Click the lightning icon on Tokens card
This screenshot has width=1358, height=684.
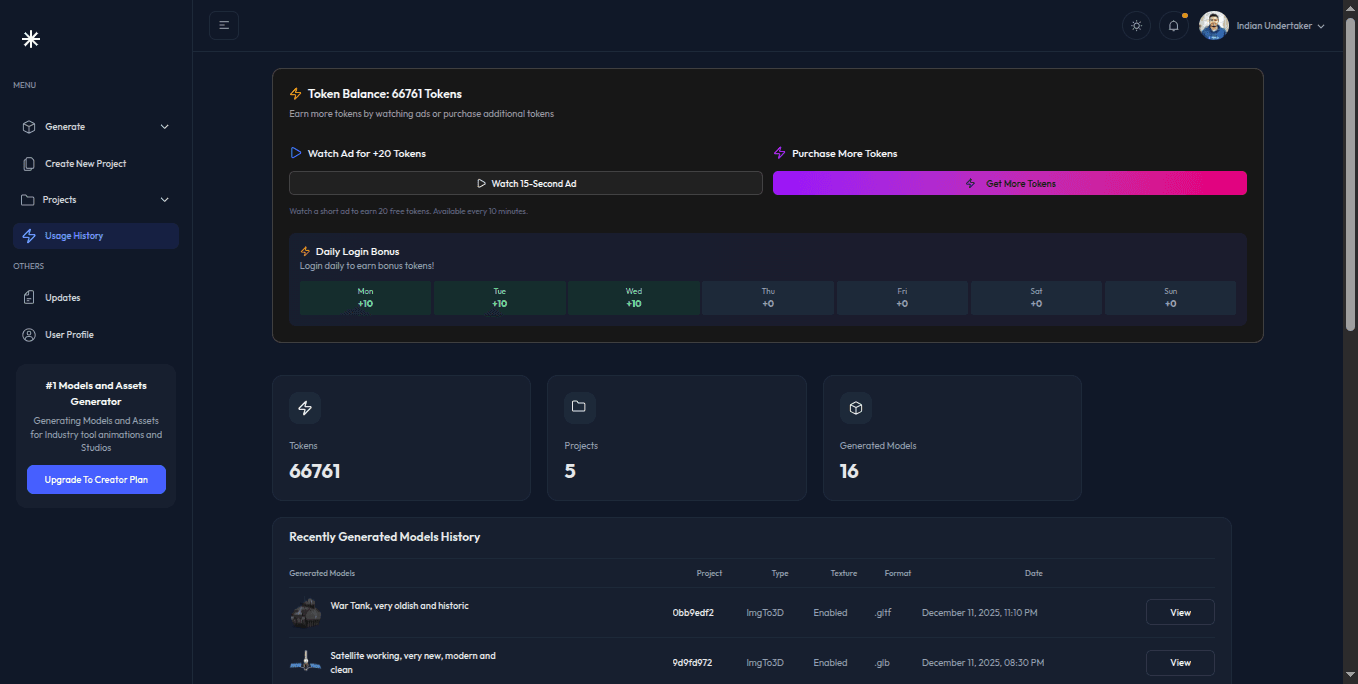coord(305,408)
